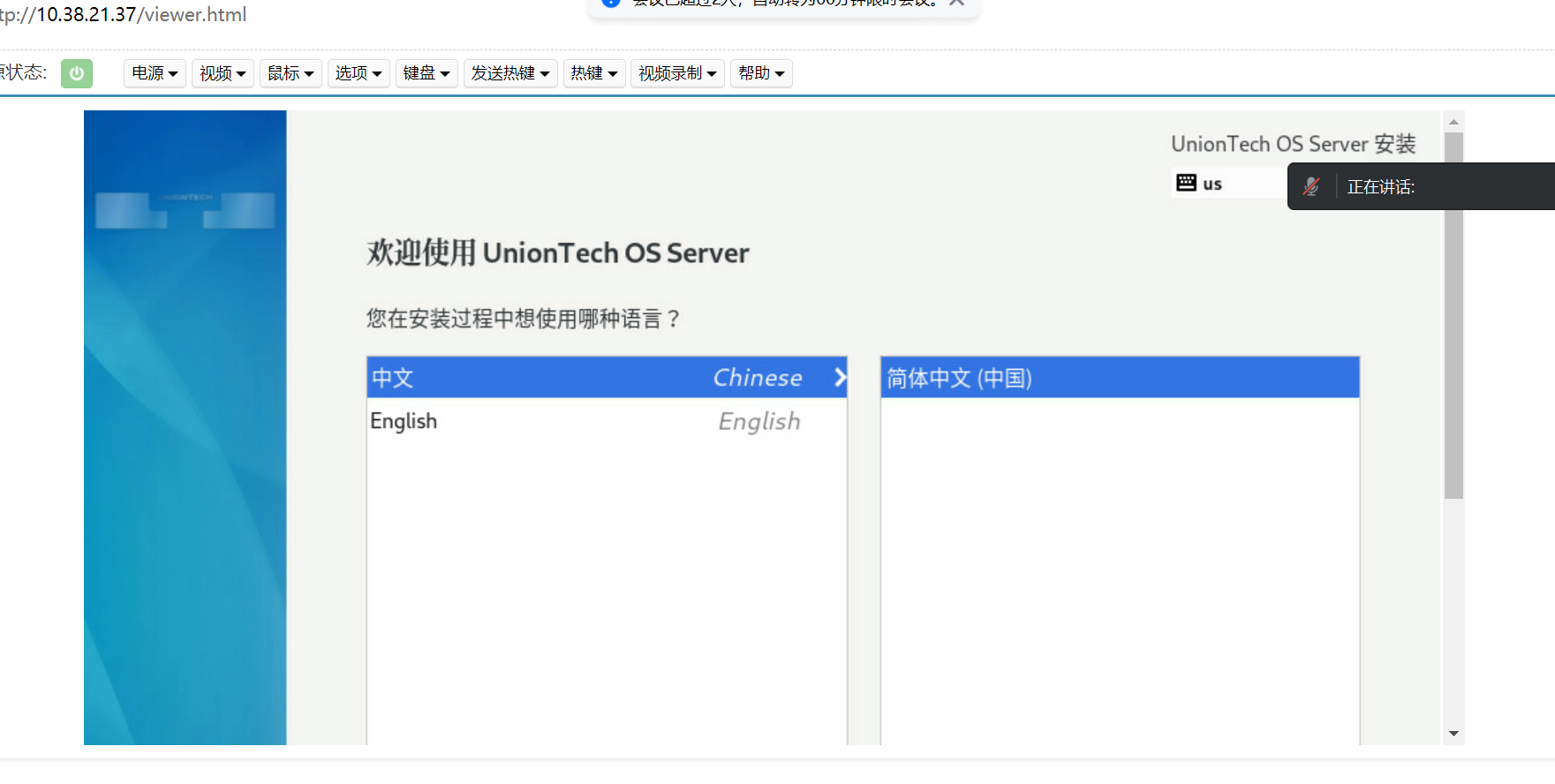The height and width of the screenshot is (784, 1555).
Task: Click the 欢迎使用 UnionTech OS Server heading
Action: pyautogui.click(x=558, y=253)
